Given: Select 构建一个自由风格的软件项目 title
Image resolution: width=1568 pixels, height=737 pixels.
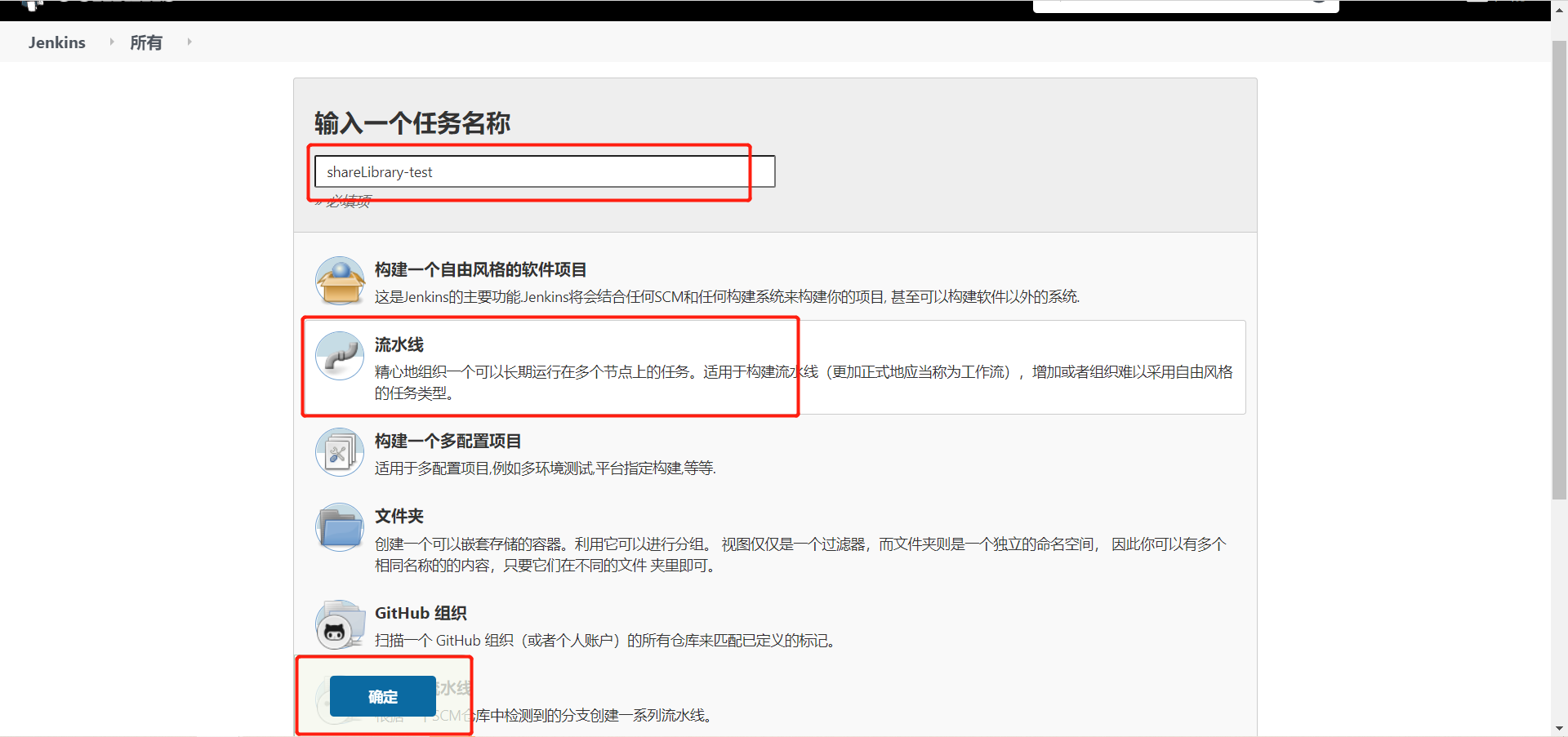Looking at the screenshot, I should pos(480,269).
